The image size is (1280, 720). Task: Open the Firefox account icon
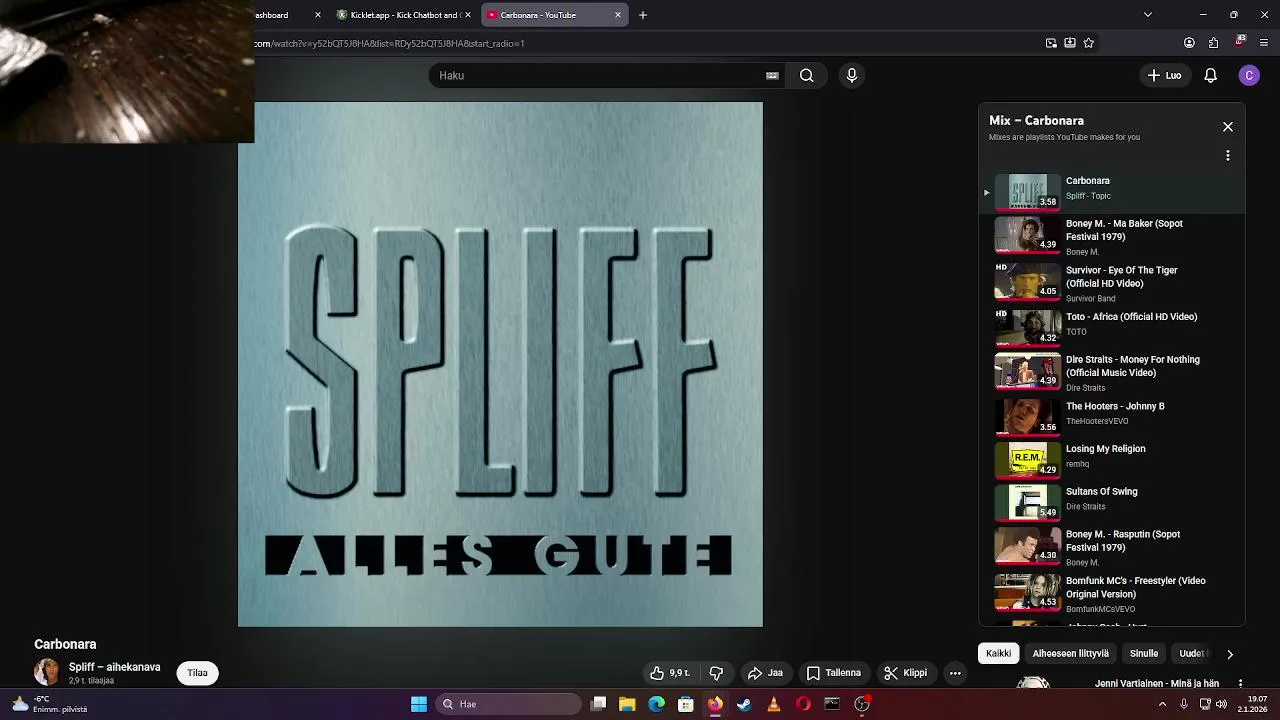pos(1189,43)
